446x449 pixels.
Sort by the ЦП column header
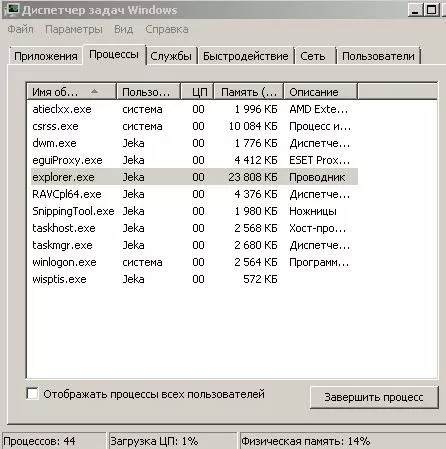pyautogui.click(x=197, y=92)
